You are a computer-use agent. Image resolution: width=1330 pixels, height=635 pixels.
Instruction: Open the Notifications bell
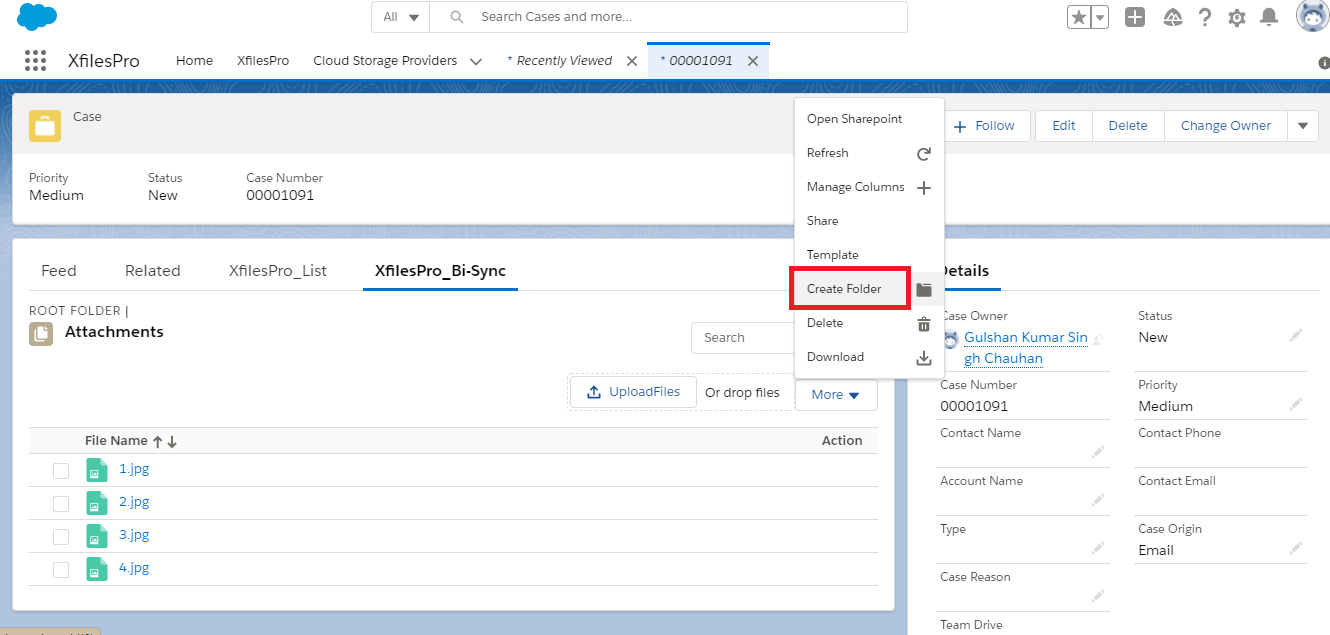click(x=1269, y=17)
